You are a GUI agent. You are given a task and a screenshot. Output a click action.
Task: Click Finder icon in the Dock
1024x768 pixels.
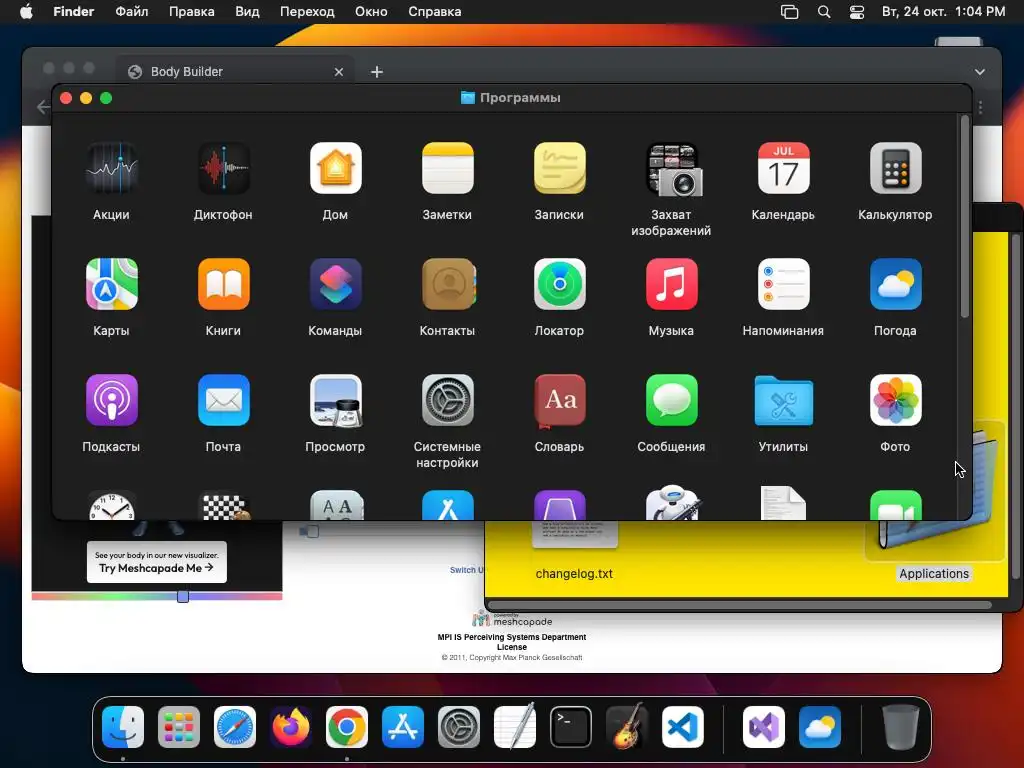click(123, 727)
